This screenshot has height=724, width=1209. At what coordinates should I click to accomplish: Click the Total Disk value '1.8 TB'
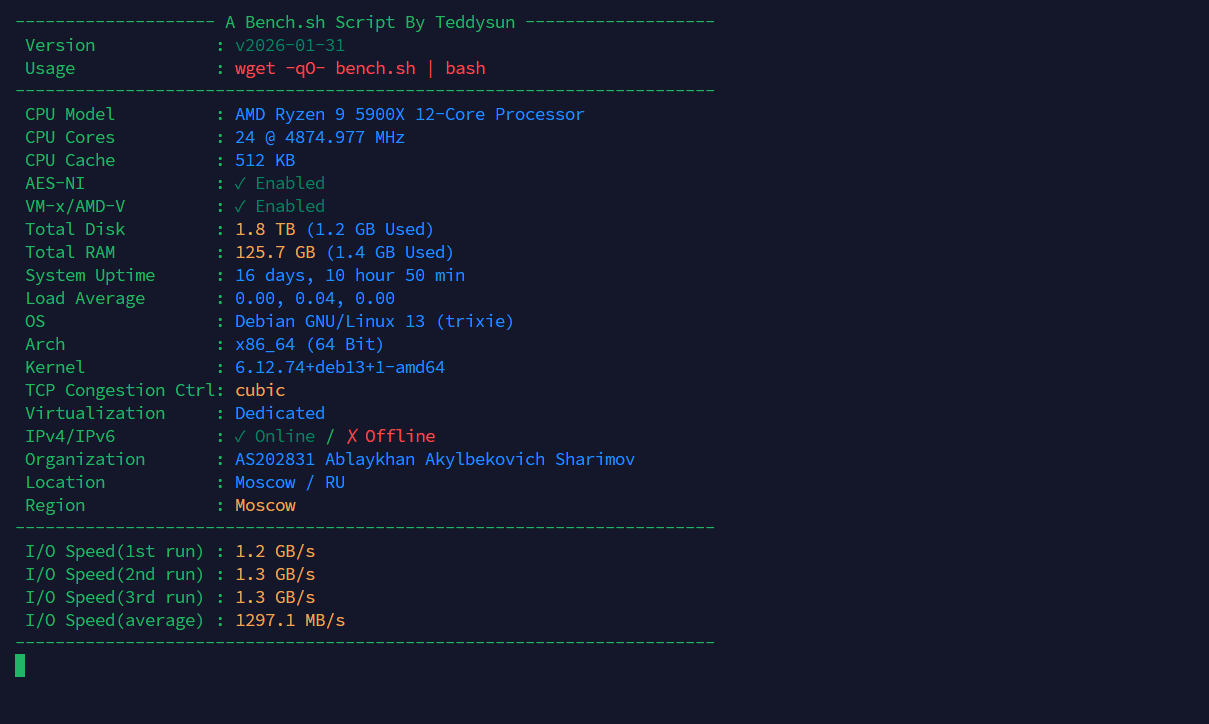coord(265,229)
